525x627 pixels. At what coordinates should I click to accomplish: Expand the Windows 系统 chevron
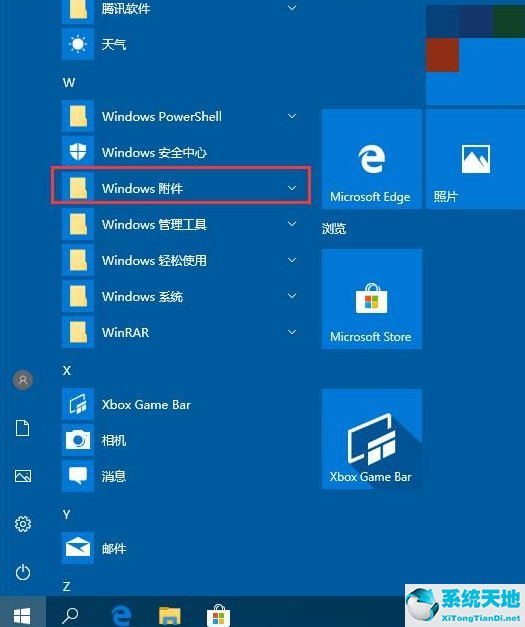(x=292, y=296)
